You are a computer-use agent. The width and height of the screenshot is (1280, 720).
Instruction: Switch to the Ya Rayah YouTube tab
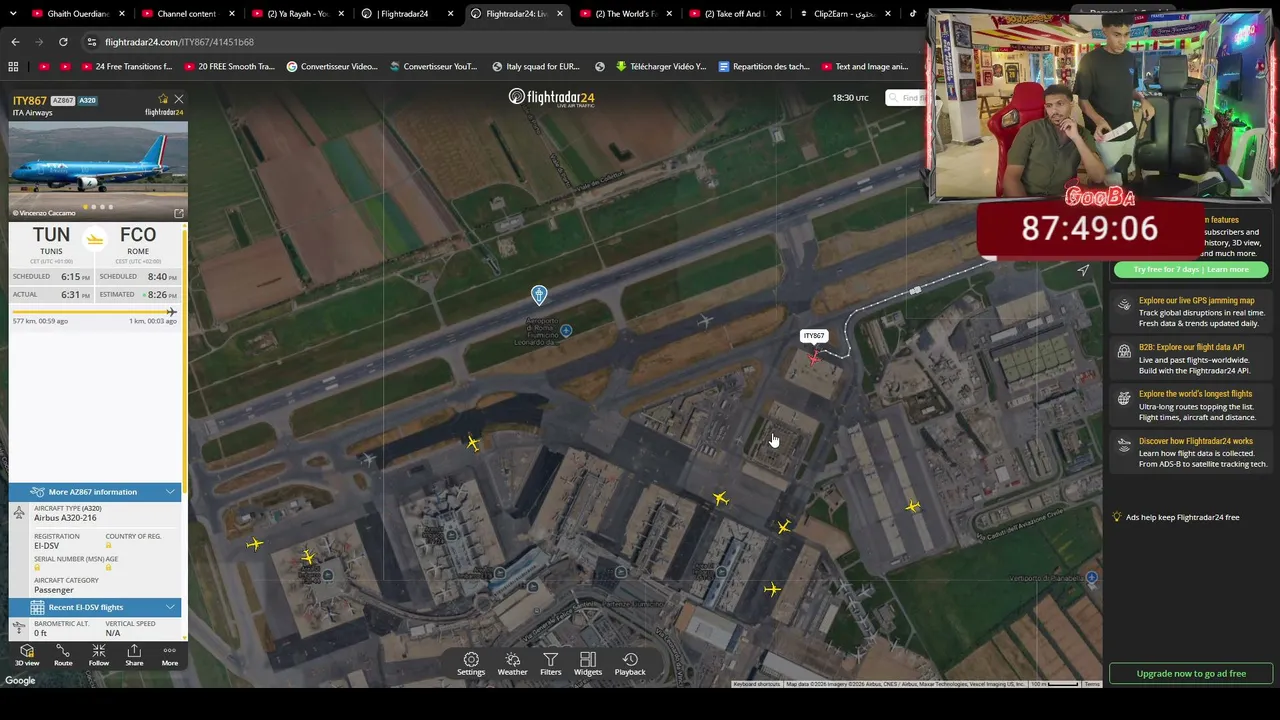[297, 14]
